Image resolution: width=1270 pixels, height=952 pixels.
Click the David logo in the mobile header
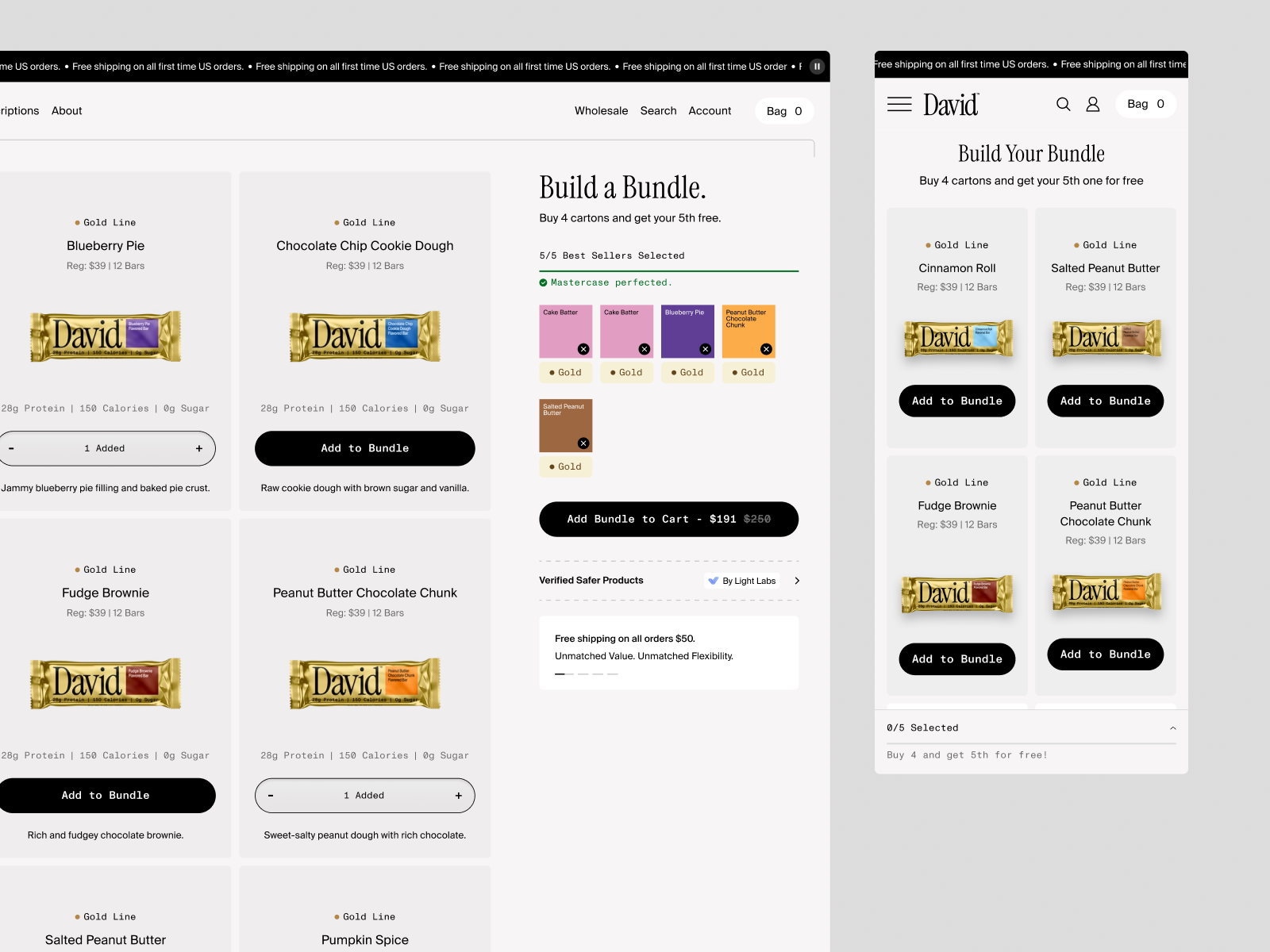click(950, 104)
